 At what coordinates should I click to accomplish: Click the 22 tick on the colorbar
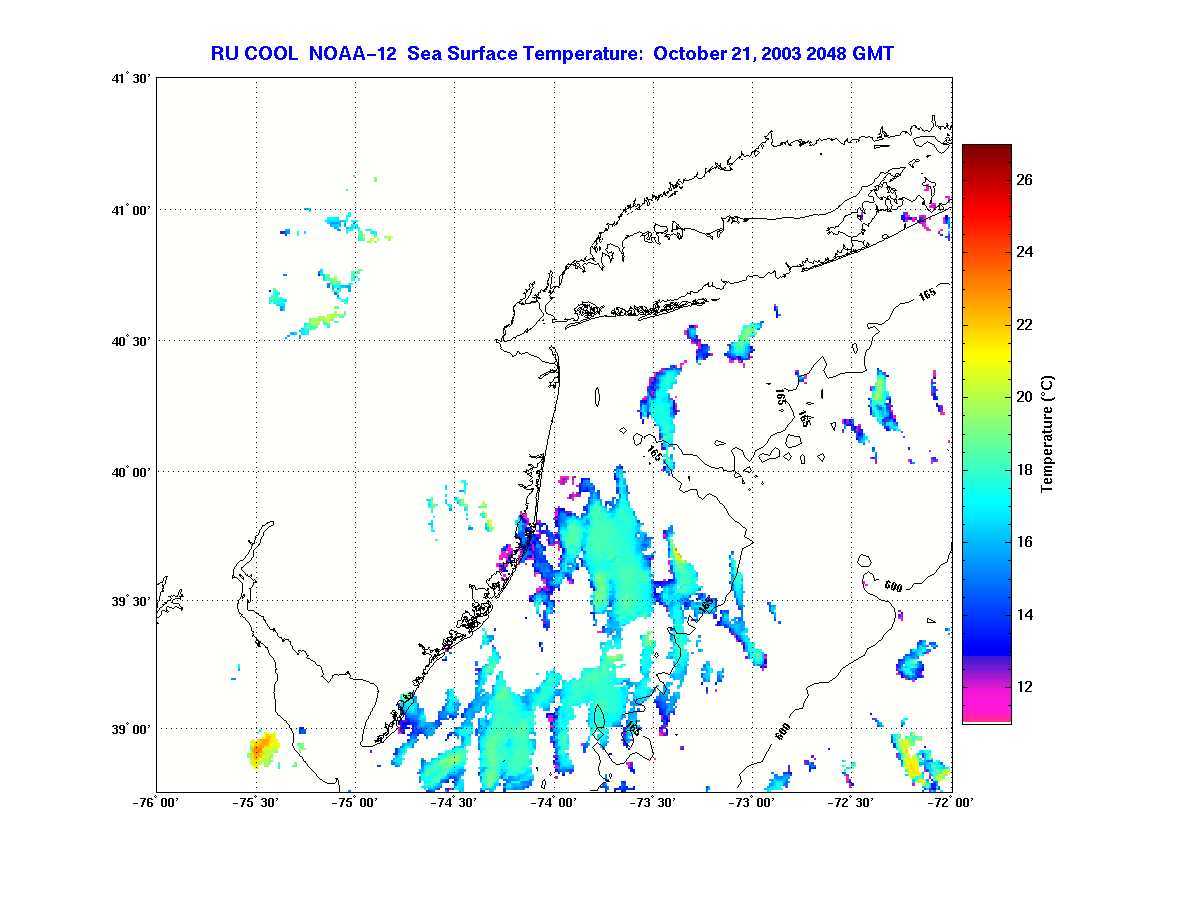(x=1025, y=325)
